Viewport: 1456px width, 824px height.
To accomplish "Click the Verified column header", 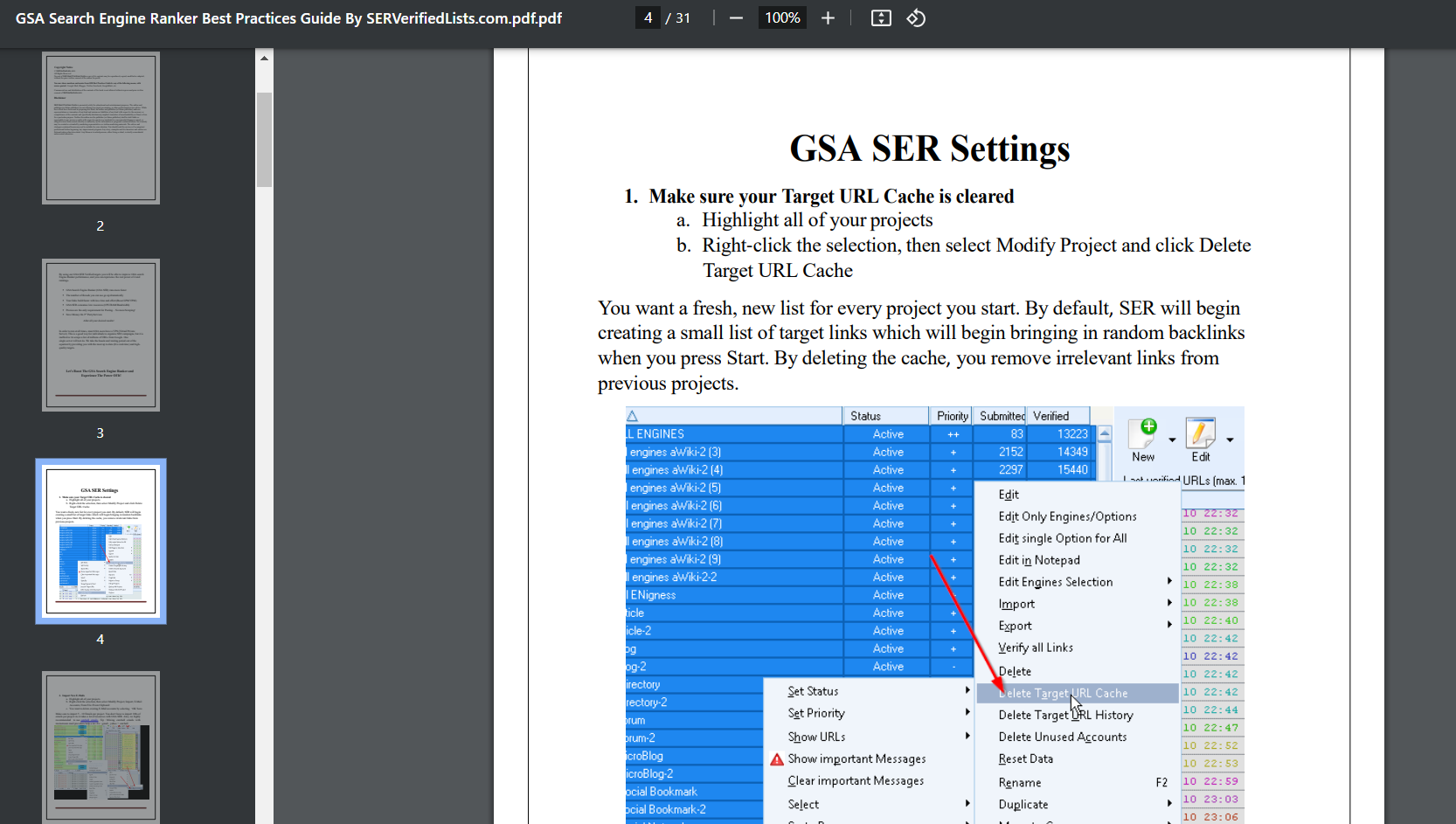I will click(1058, 416).
